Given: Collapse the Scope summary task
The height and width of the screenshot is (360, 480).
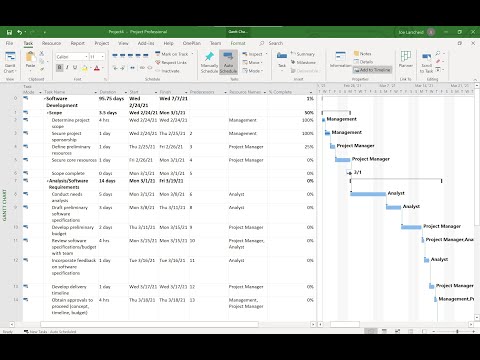Looking at the screenshot, I should 48,113.
